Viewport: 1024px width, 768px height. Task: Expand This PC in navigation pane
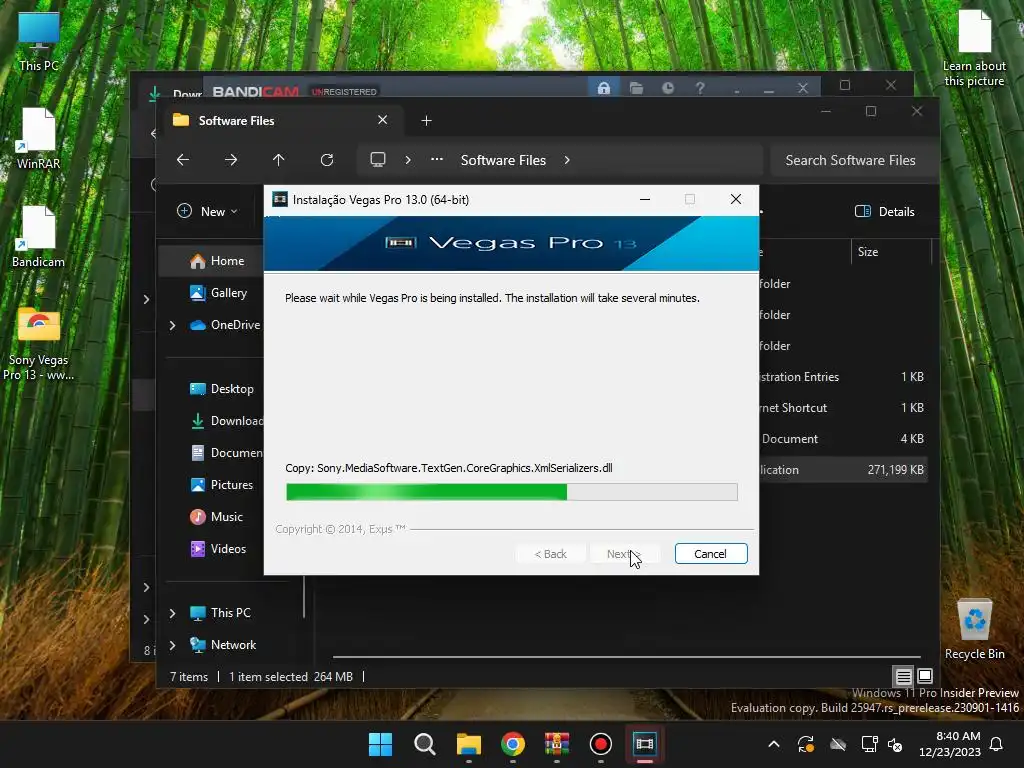pyautogui.click(x=172, y=613)
